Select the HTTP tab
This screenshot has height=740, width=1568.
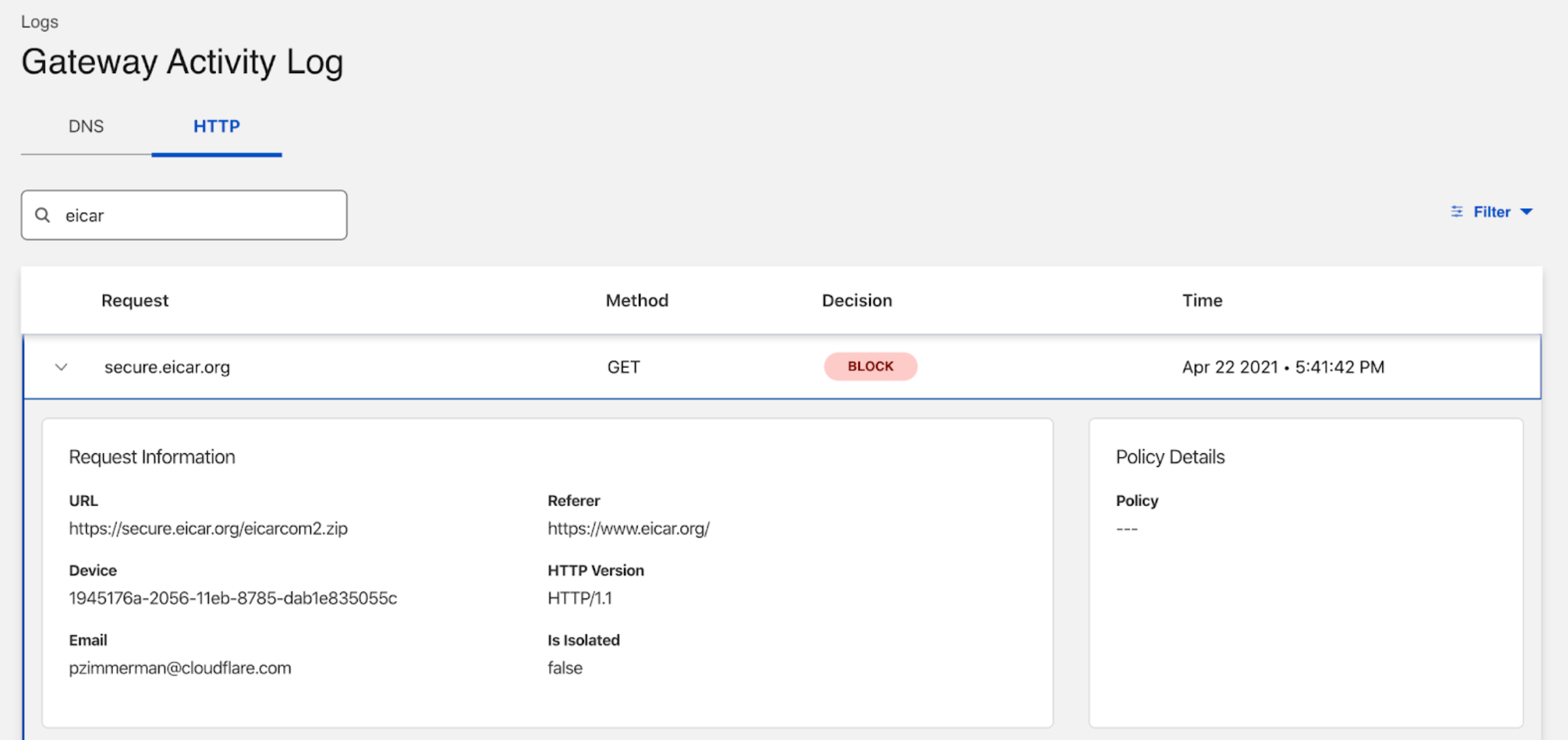(216, 126)
